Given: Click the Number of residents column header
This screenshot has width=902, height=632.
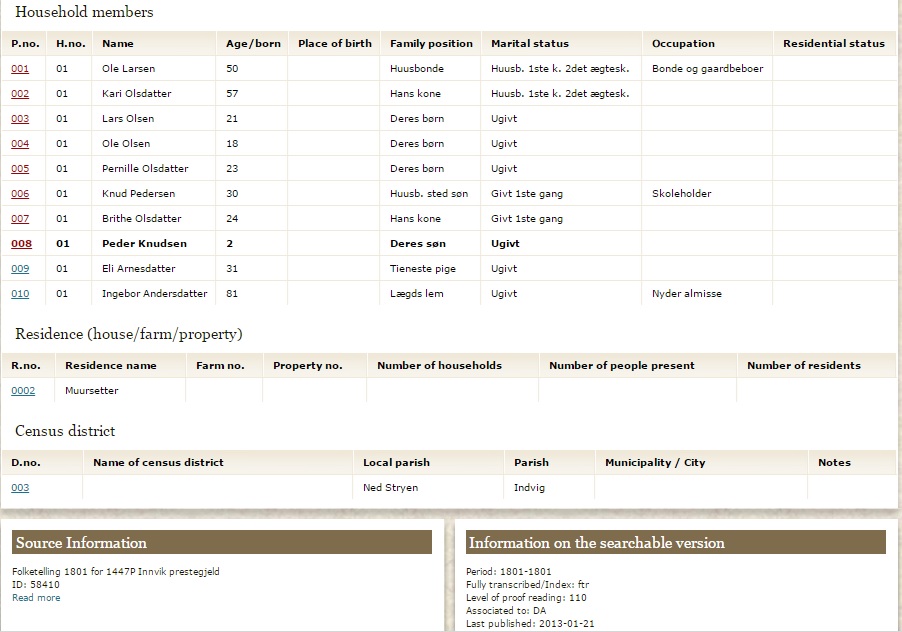Looking at the screenshot, I should pos(804,366).
